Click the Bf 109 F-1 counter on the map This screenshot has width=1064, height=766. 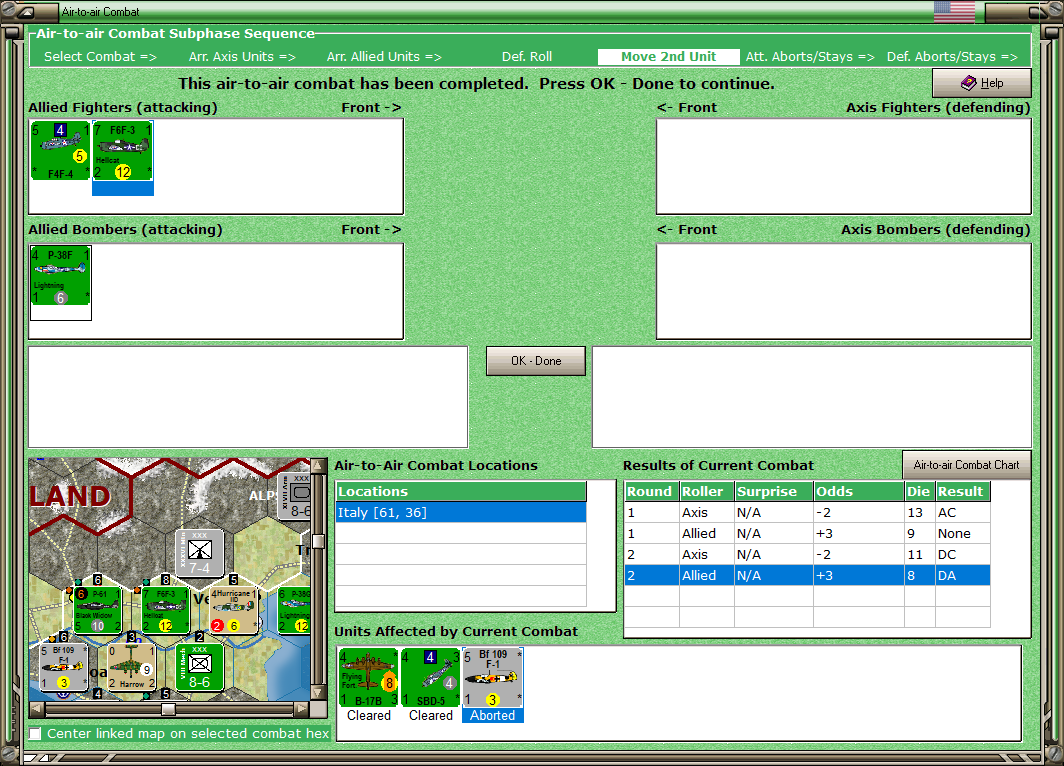64,667
